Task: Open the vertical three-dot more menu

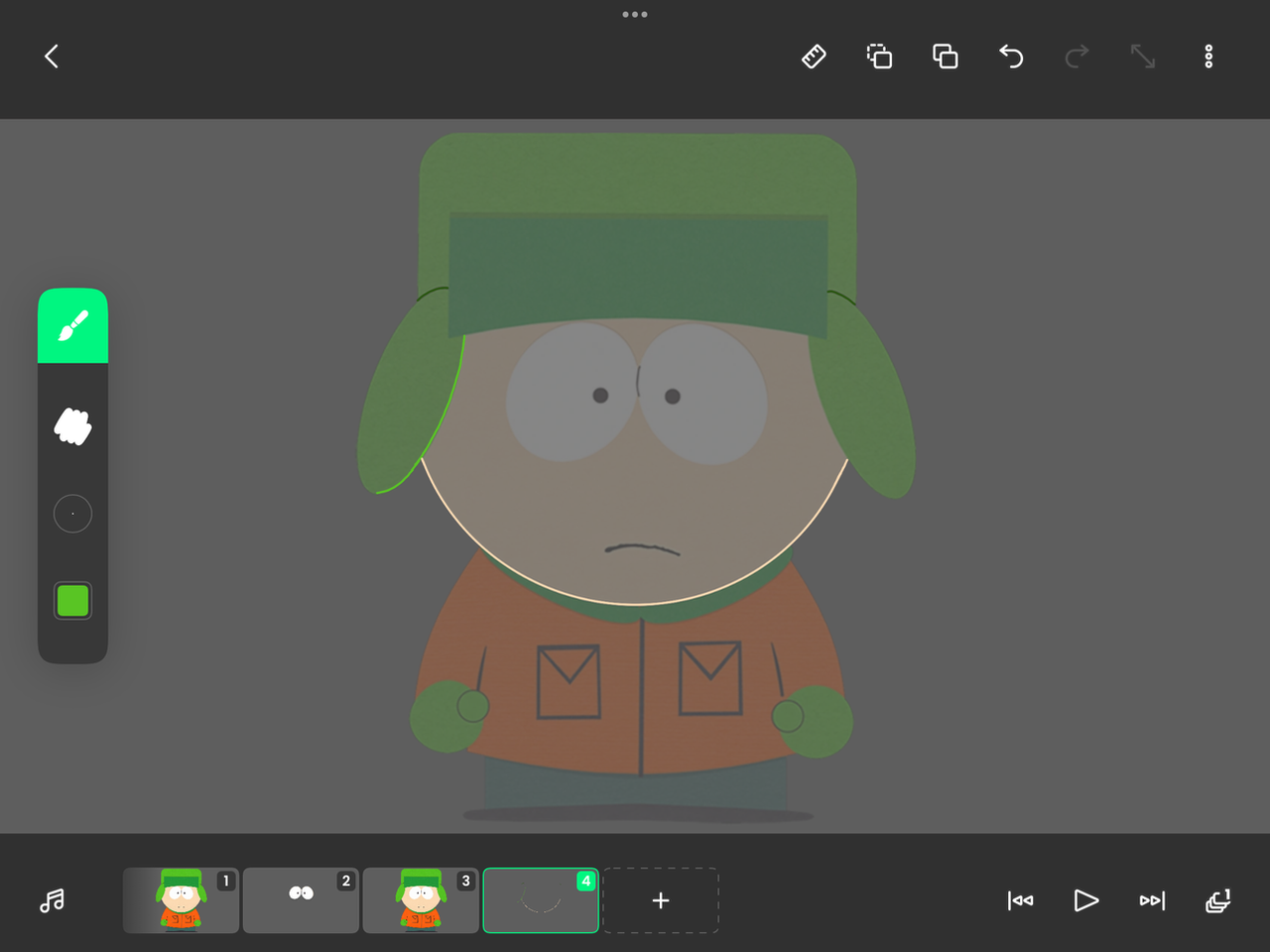Action: pyautogui.click(x=1208, y=57)
